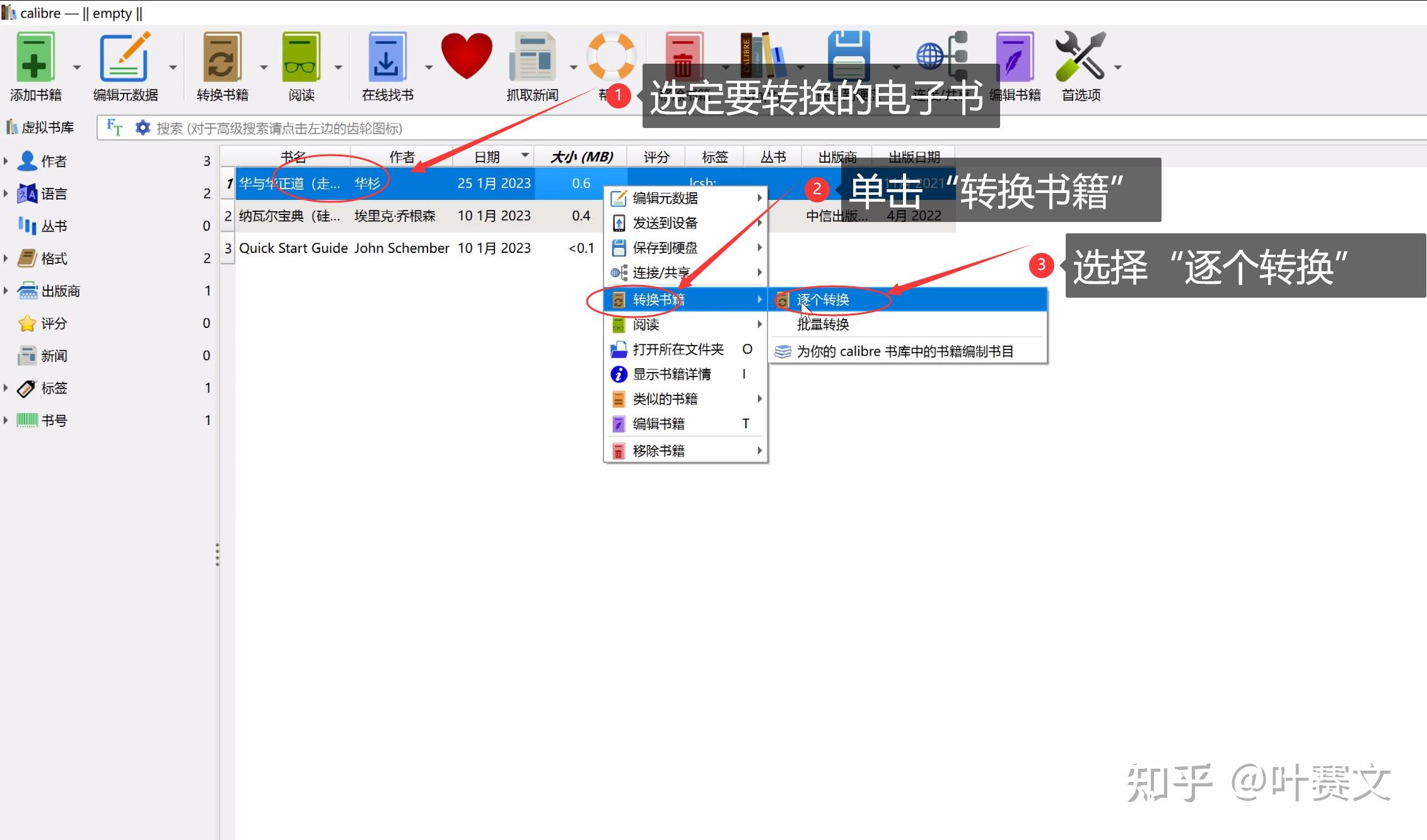Choose 移除书籍 in context menu
Image resolution: width=1427 pixels, height=840 pixels.
tap(686, 450)
